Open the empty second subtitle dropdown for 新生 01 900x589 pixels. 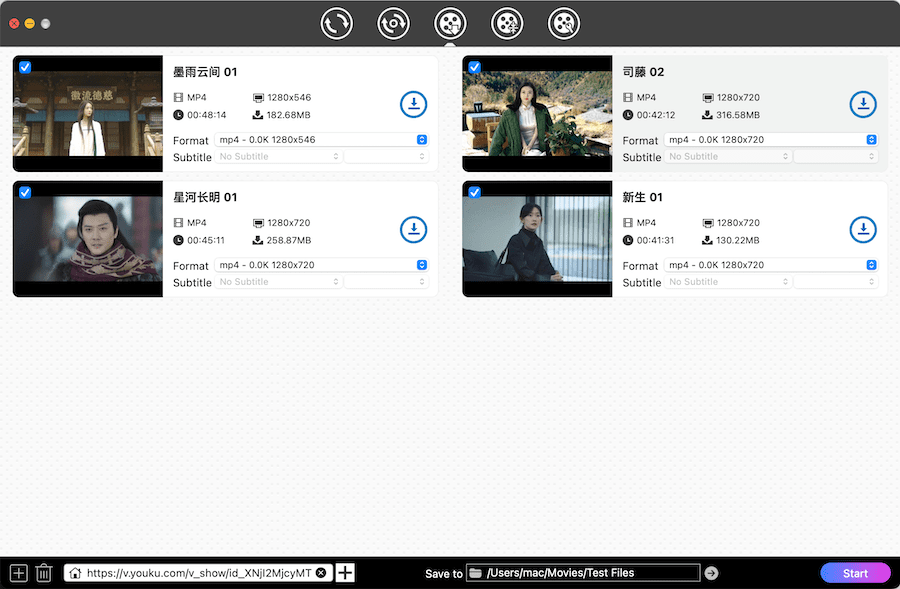836,281
